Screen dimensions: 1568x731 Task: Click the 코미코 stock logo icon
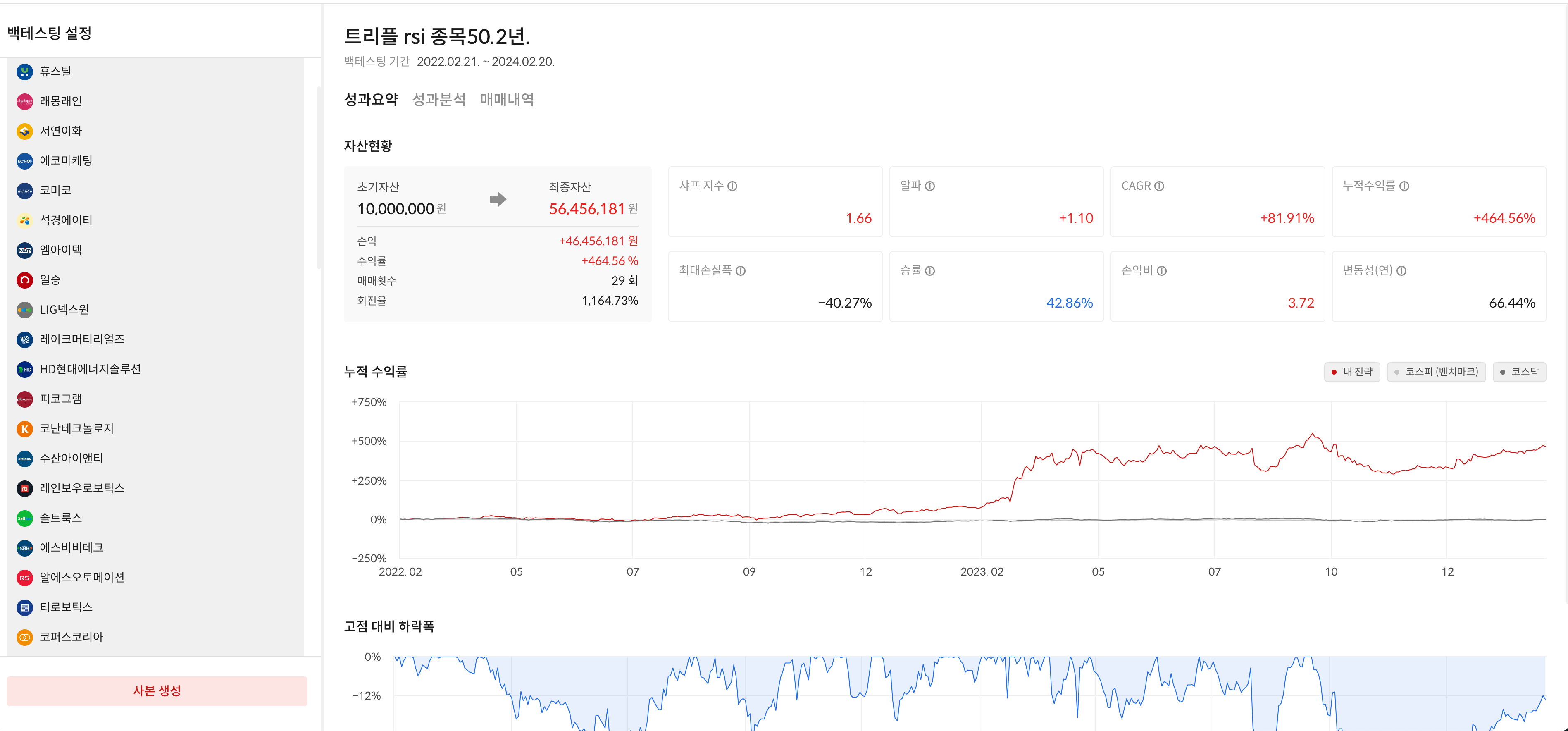tap(24, 191)
